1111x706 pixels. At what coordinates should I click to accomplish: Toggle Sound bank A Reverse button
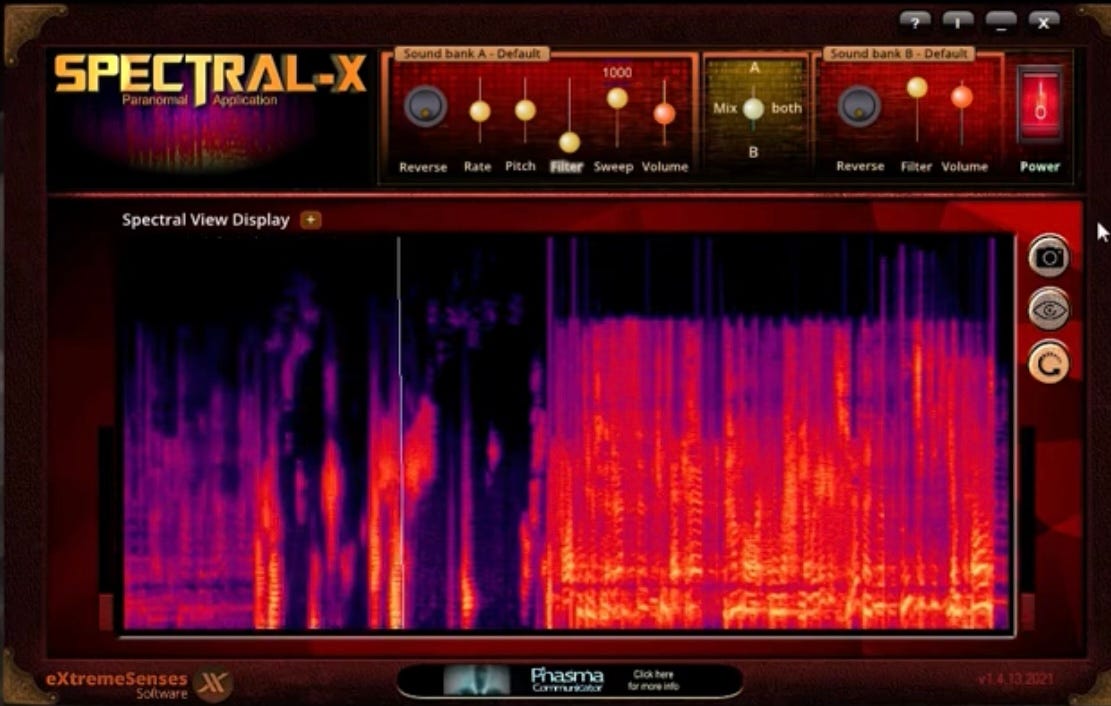tap(425, 106)
